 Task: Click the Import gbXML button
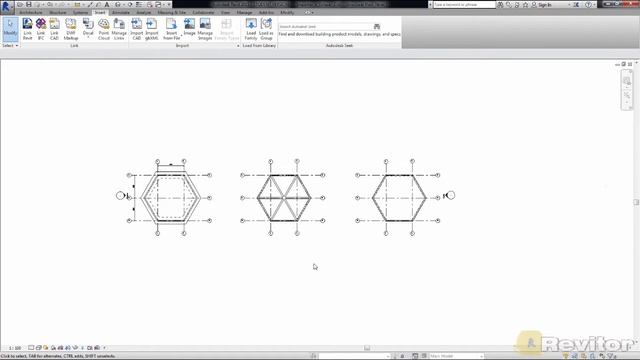(x=152, y=29)
